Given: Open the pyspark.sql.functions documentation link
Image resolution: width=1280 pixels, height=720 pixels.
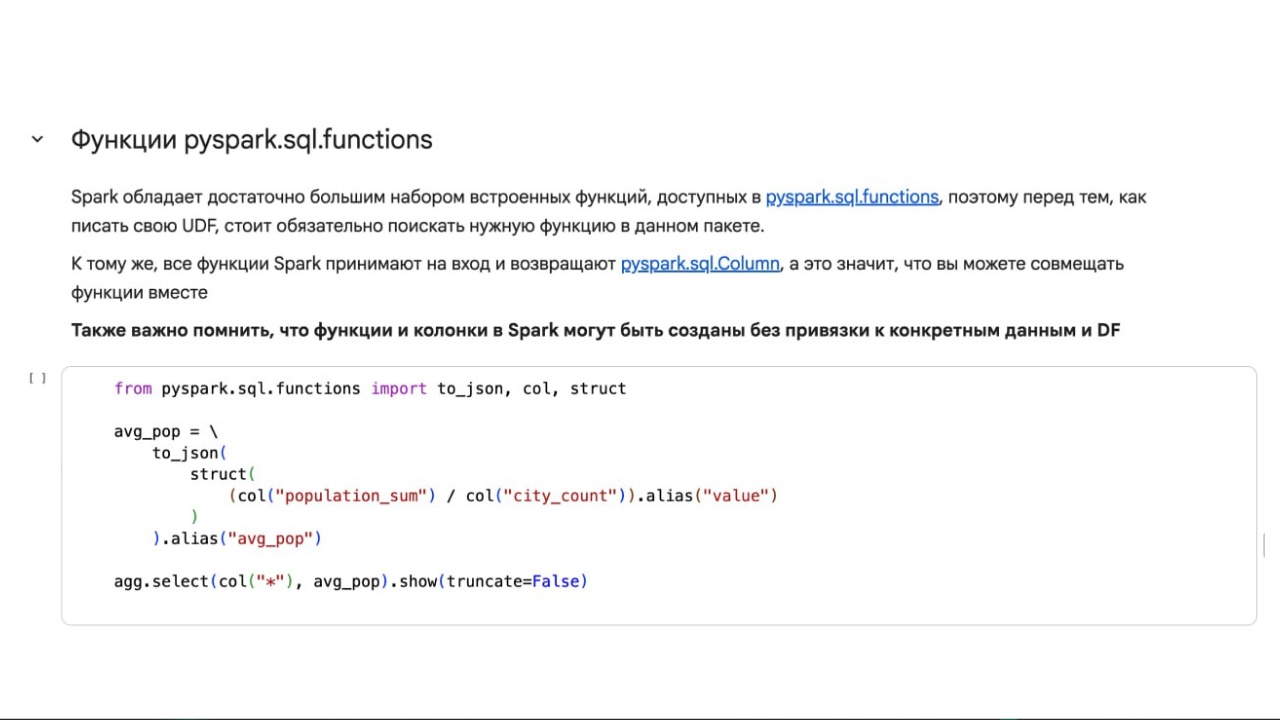Looking at the screenshot, I should [x=852, y=197].
